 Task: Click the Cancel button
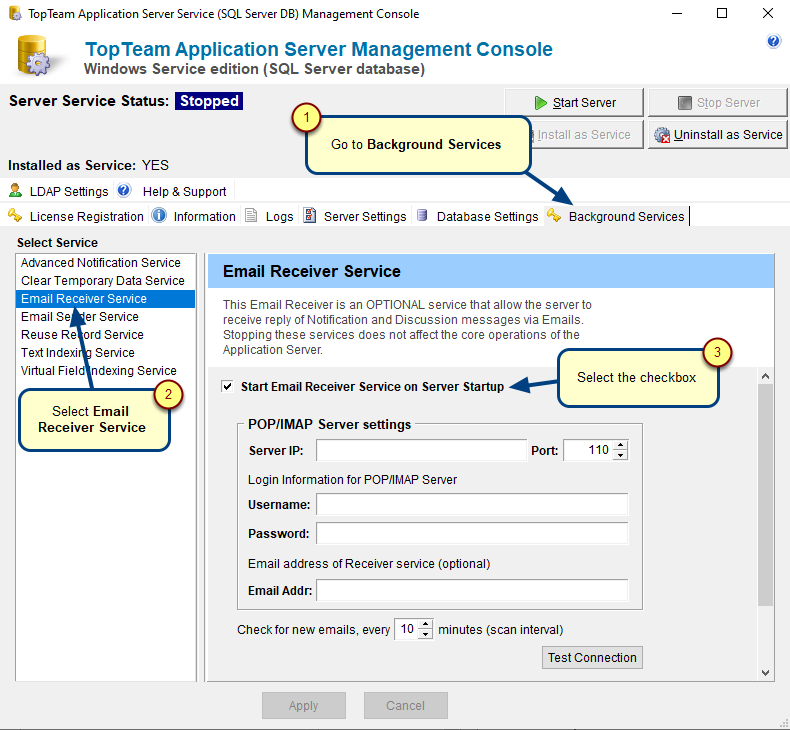[x=406, y=705]
